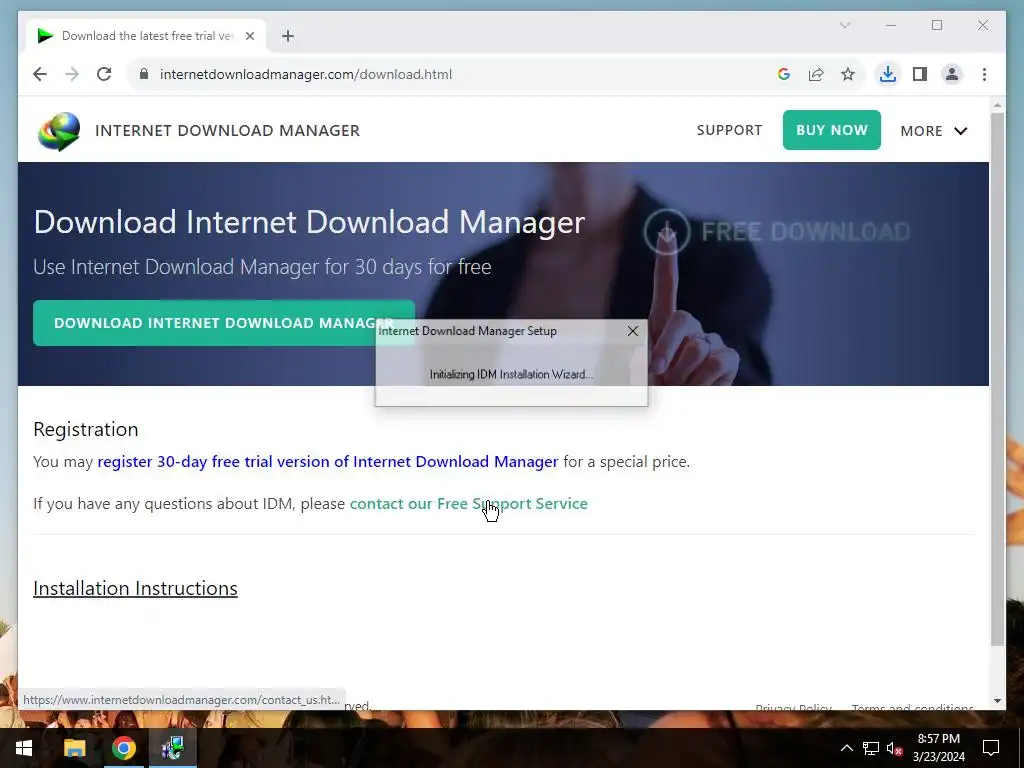Click the Initializing IDM Installation Wizard text

[x=511, y=374]
